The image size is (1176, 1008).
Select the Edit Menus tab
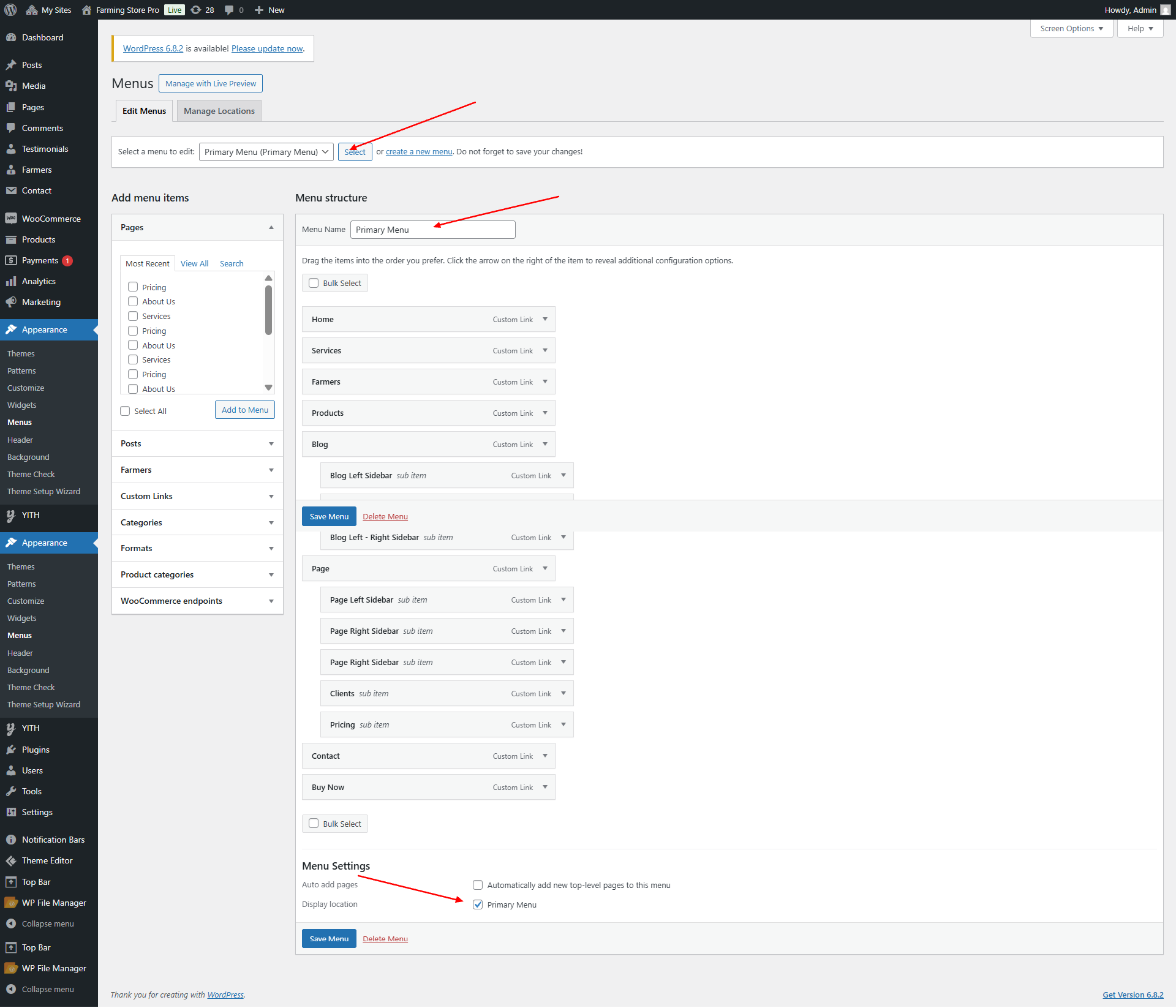[144, 111]
